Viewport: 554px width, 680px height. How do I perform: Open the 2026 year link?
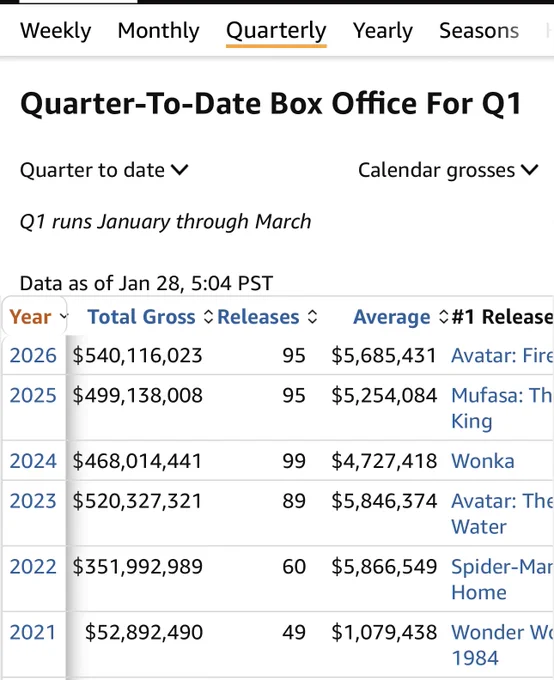pos(33,356)
